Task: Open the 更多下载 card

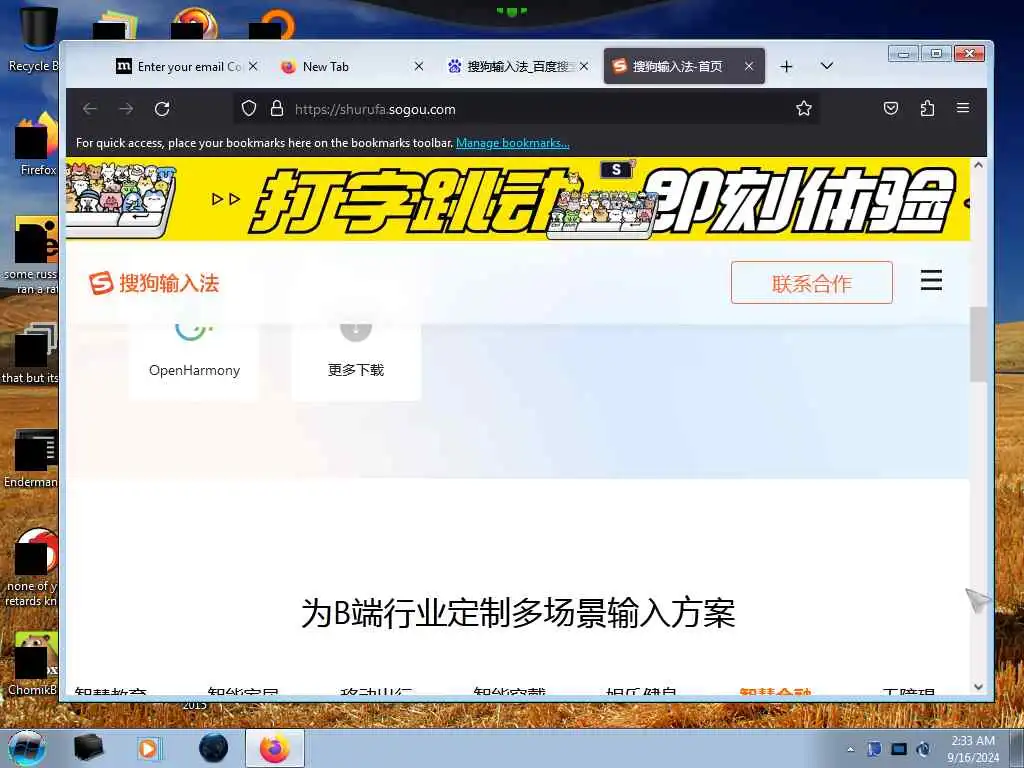Action: tap(356, 360)
